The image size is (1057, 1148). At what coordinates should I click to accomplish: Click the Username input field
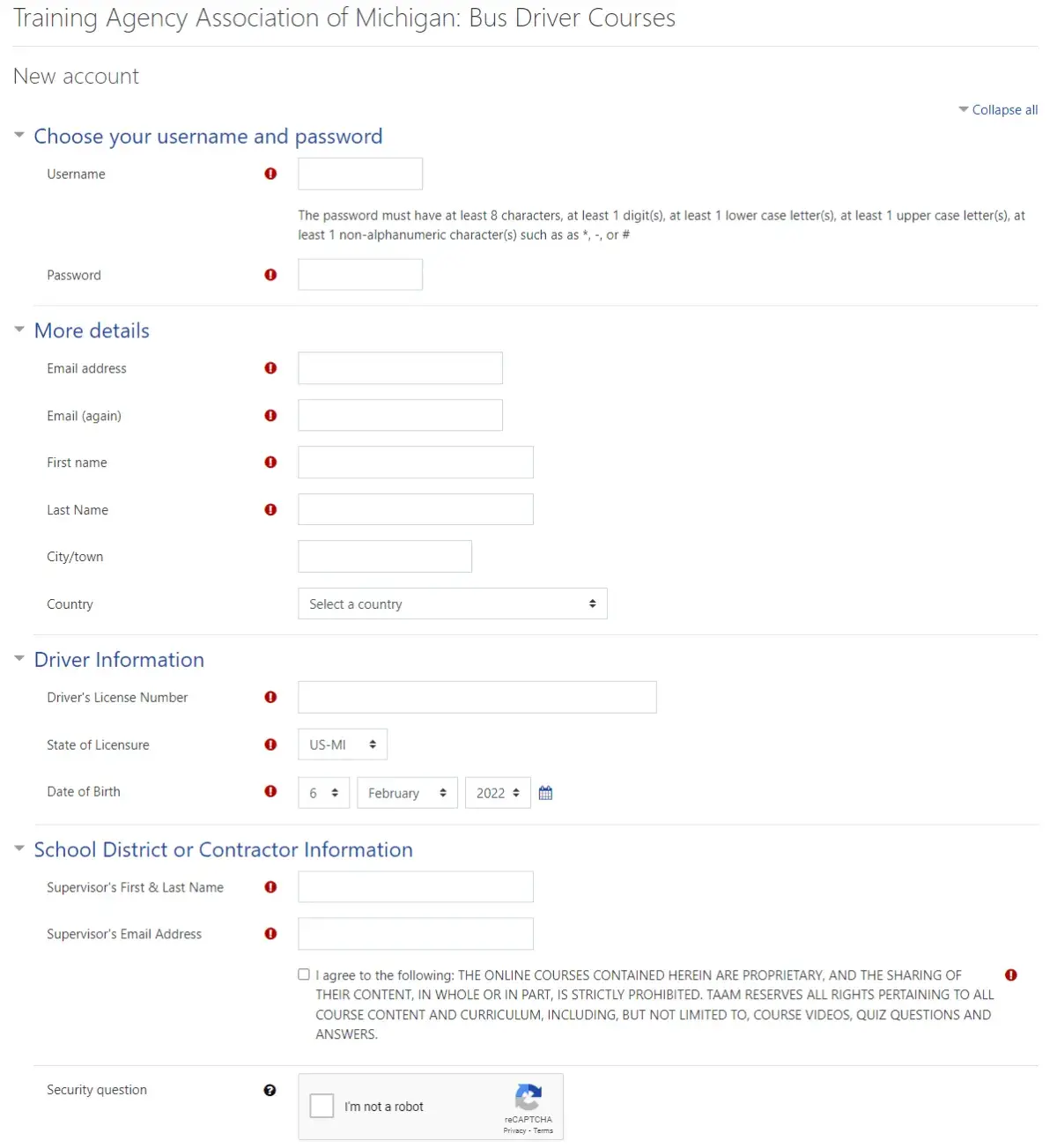pos(359,174)
